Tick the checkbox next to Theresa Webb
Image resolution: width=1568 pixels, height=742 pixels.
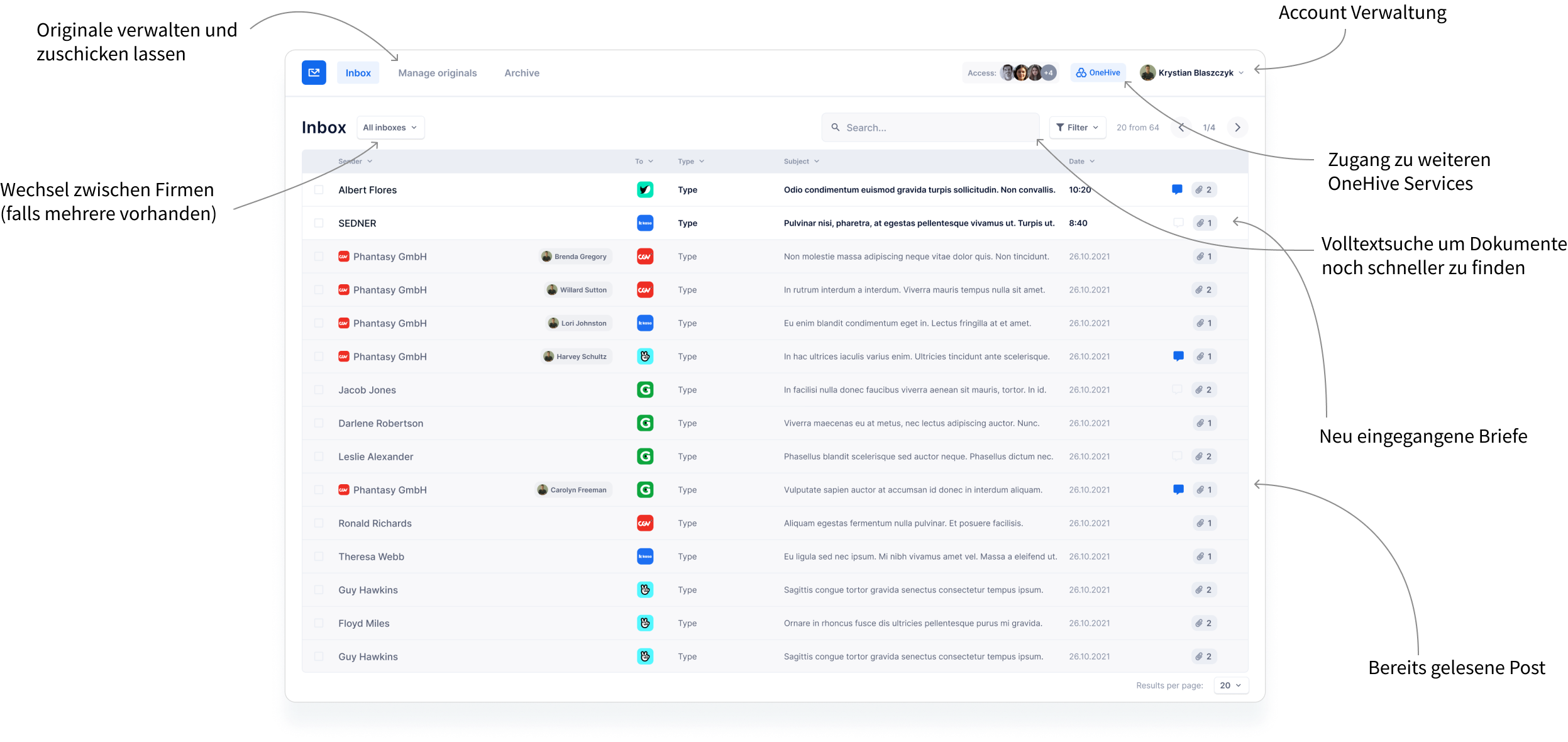319,556
